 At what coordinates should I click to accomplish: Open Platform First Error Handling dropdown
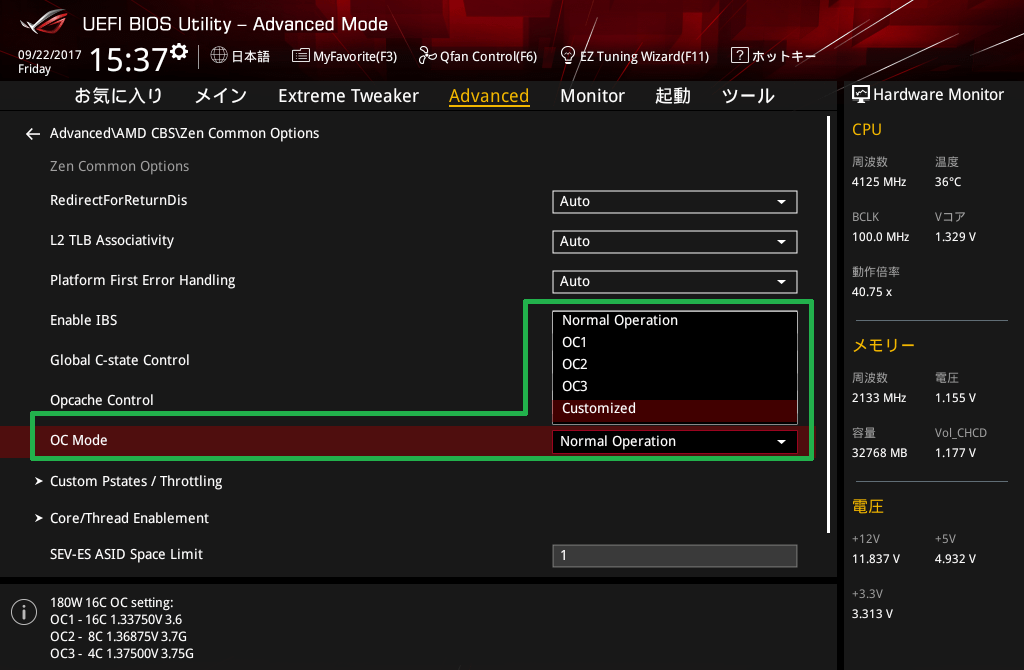click(x=675, y=281)
